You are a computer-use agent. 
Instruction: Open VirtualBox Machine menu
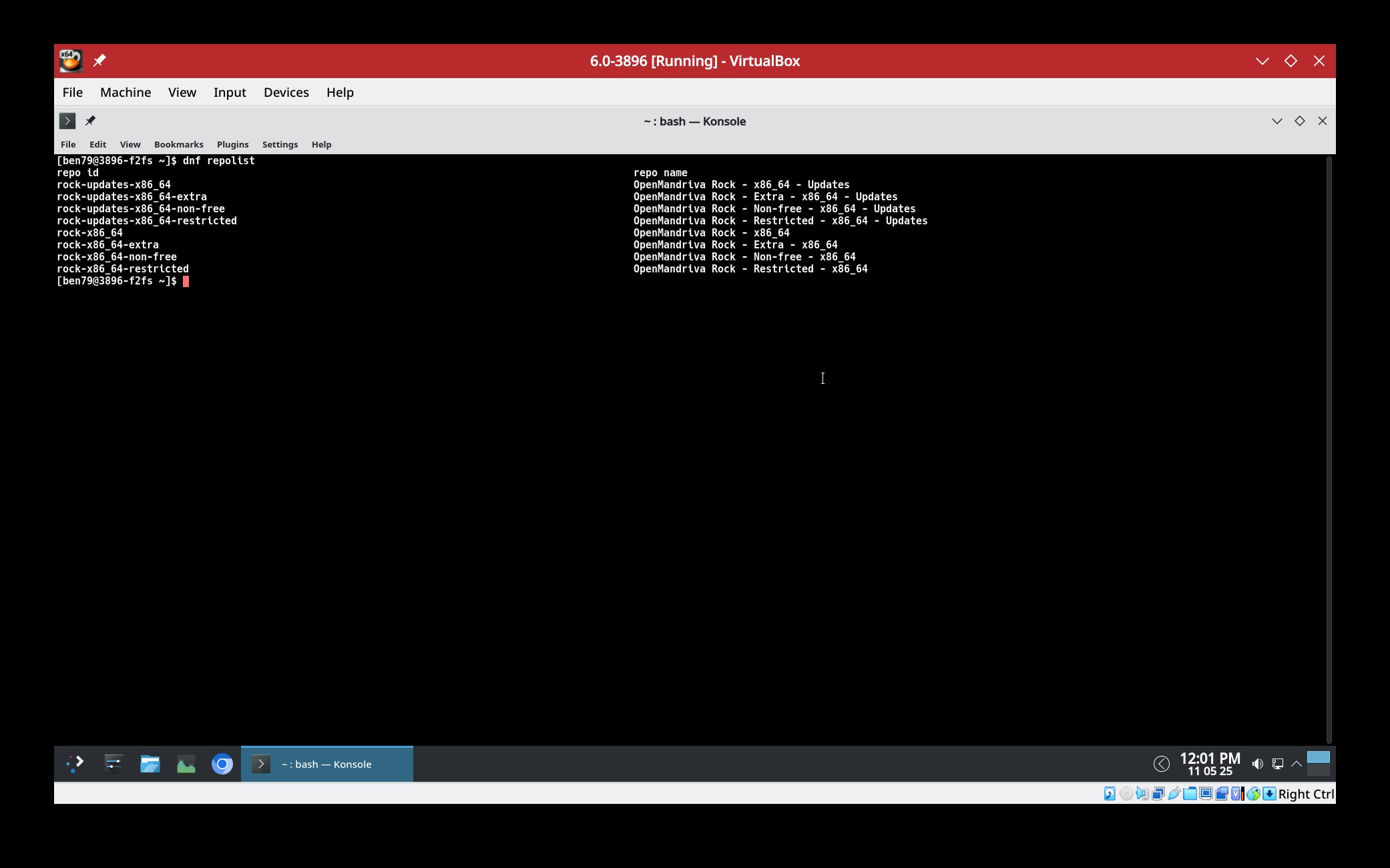[x=126, y=92]
